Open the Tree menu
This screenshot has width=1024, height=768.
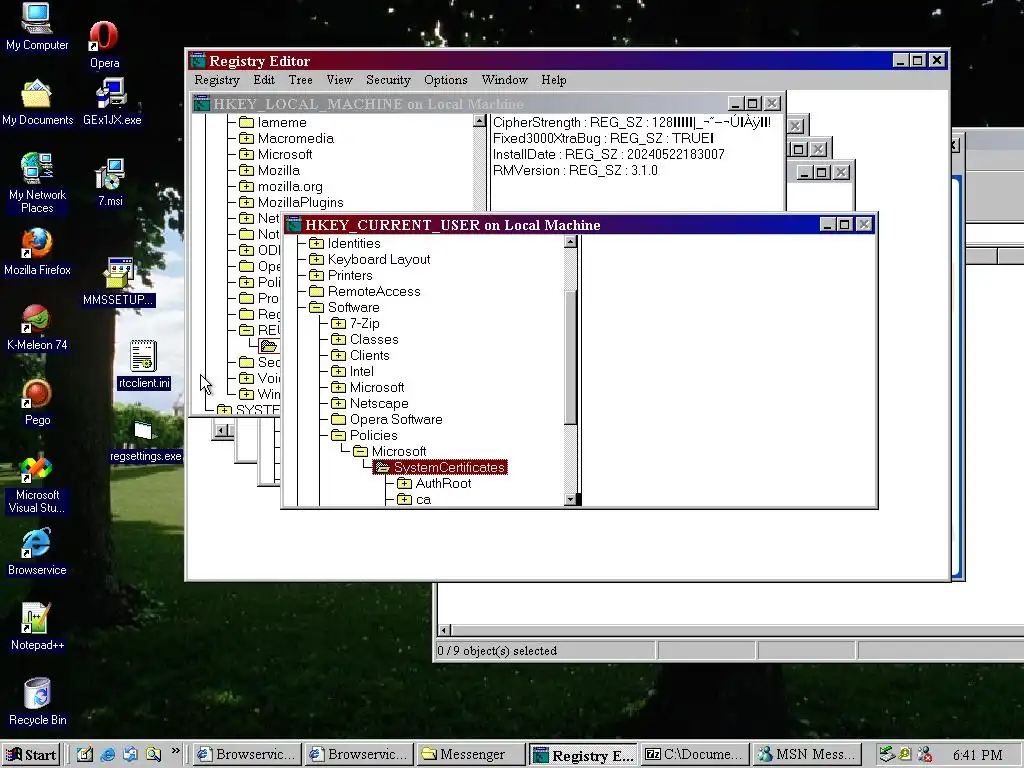[300, 80]
